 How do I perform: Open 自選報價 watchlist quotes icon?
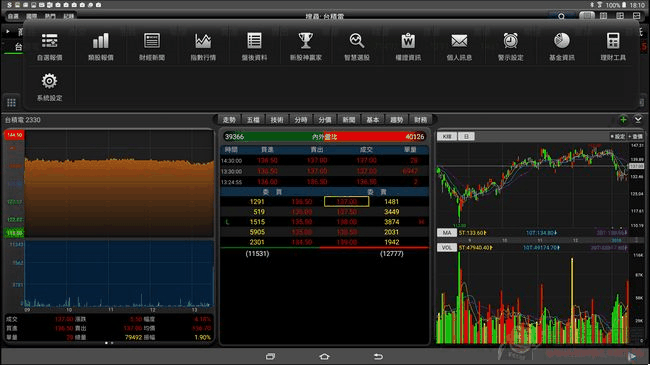click(x=49, y=46)
